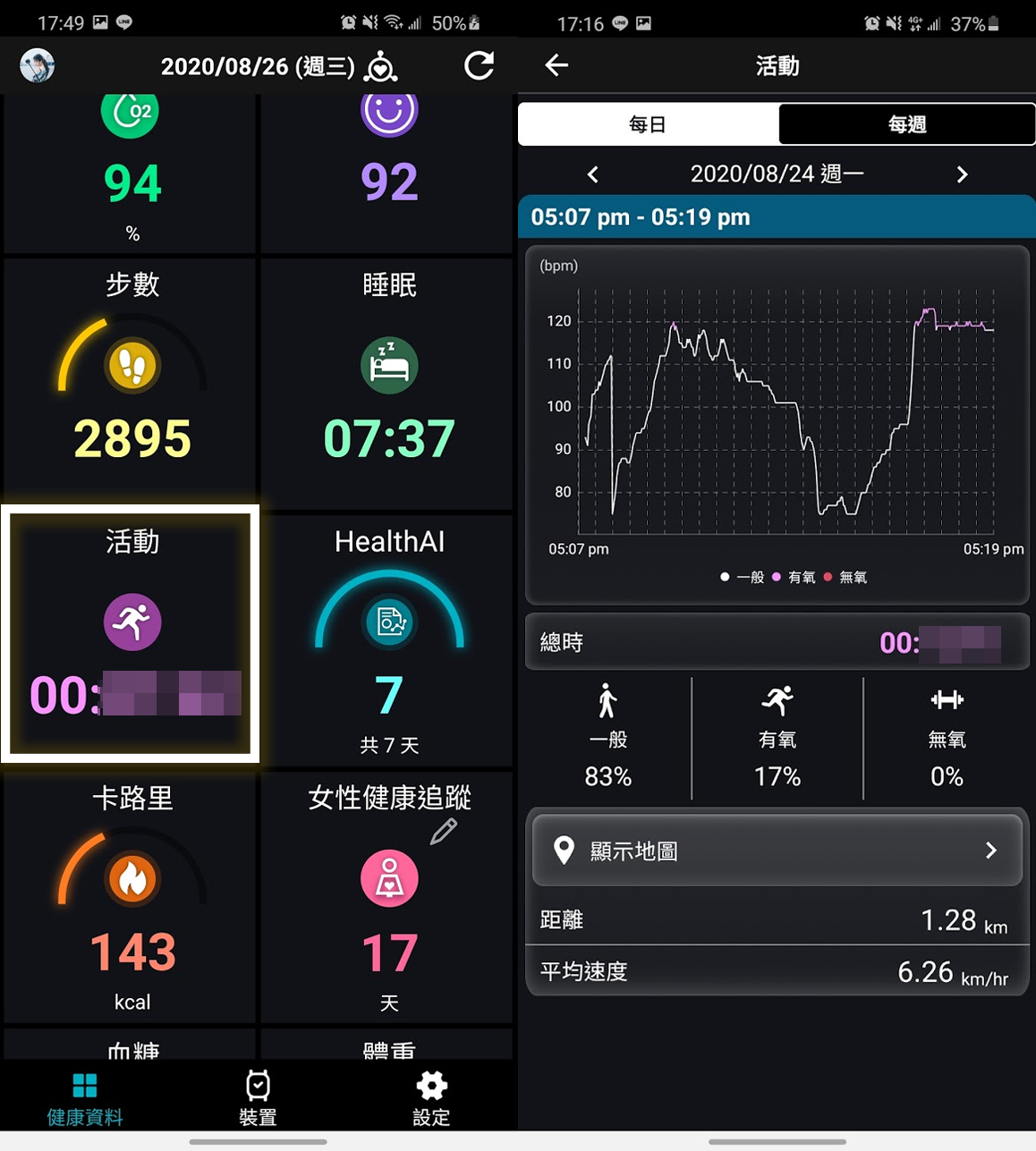Viewport: 1036px width, 1151px height.
Task: Open the heart care icon beside date
Action: [x=380, y=66]
